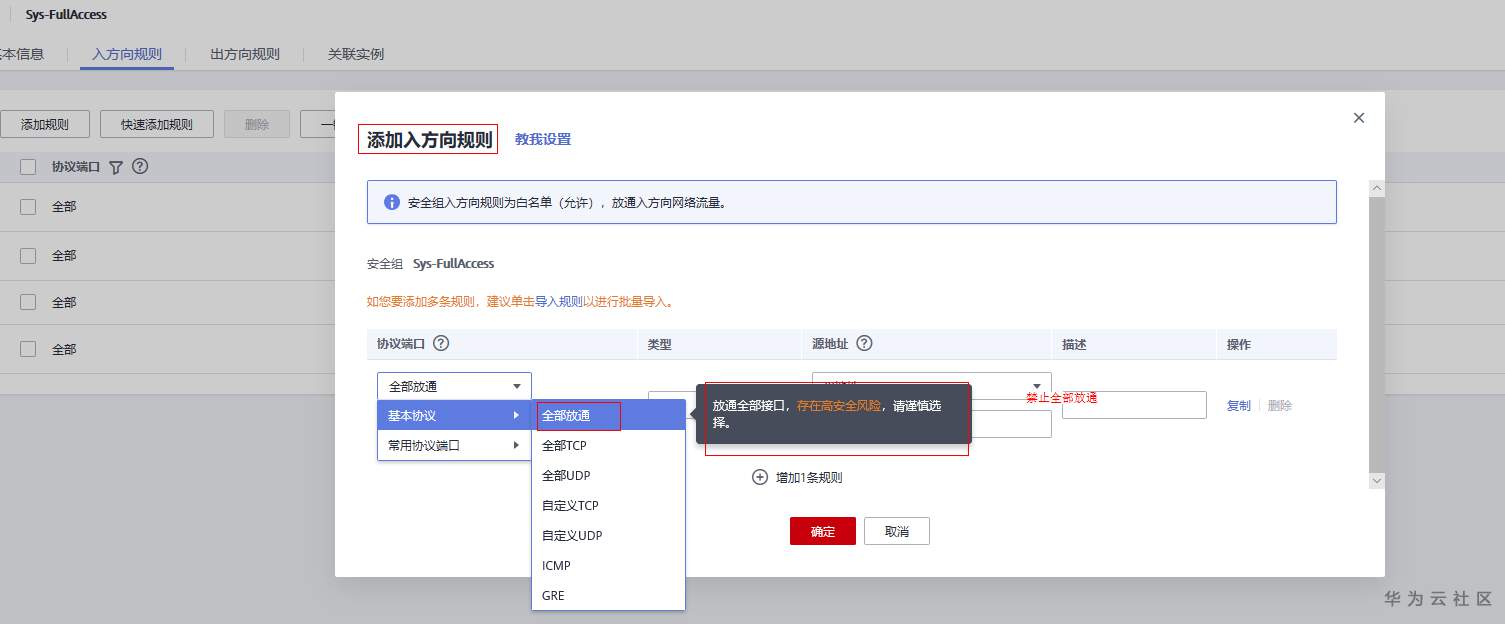Click Sys-FullAccess security group name in dialog
1505x624 pixels.
[x=454, y=264]
